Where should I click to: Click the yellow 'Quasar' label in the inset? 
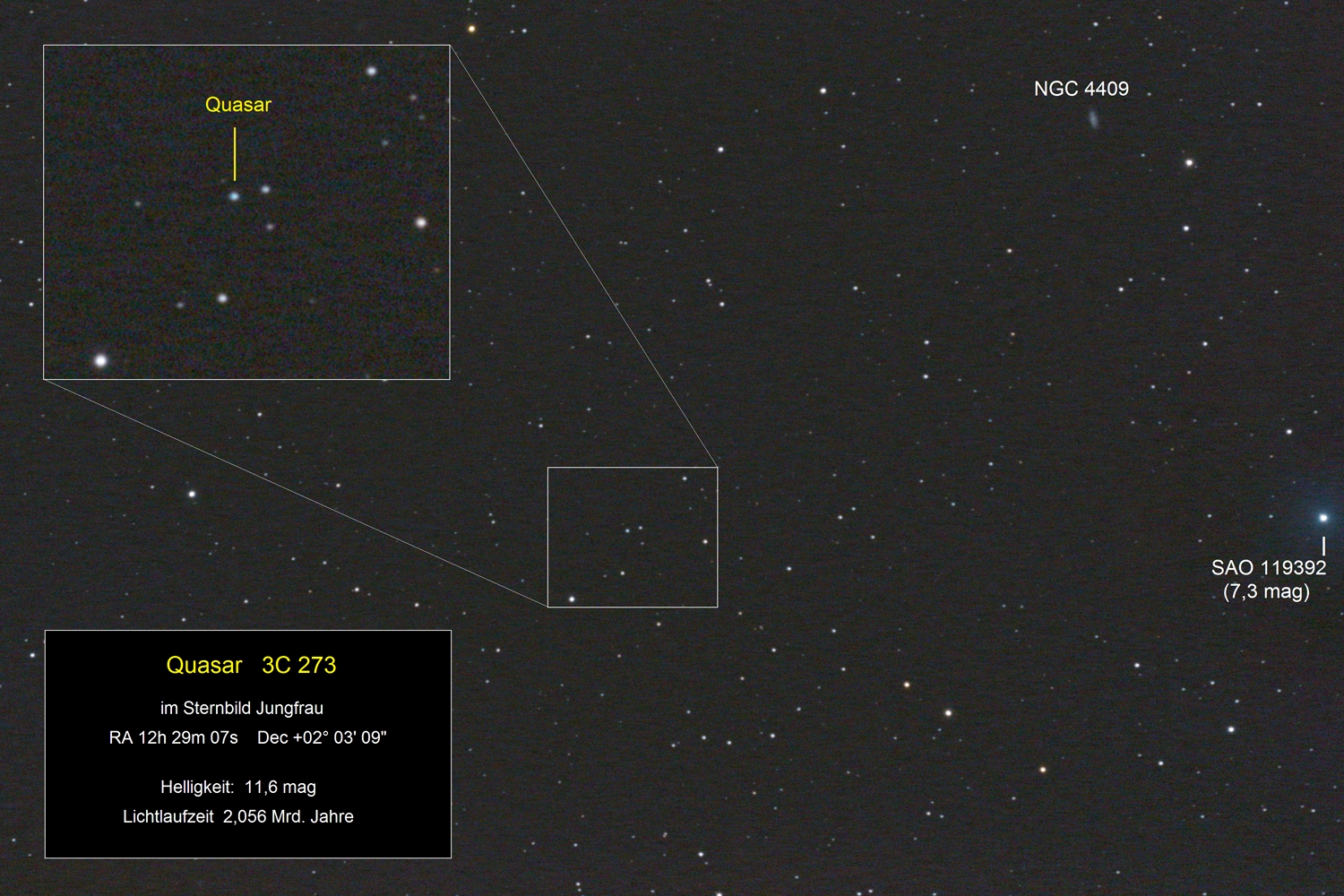[x=238, y=105]
